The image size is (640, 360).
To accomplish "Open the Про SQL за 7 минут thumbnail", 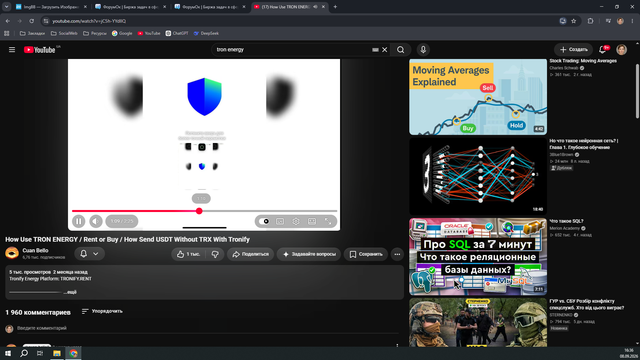I will coord(478,256).
